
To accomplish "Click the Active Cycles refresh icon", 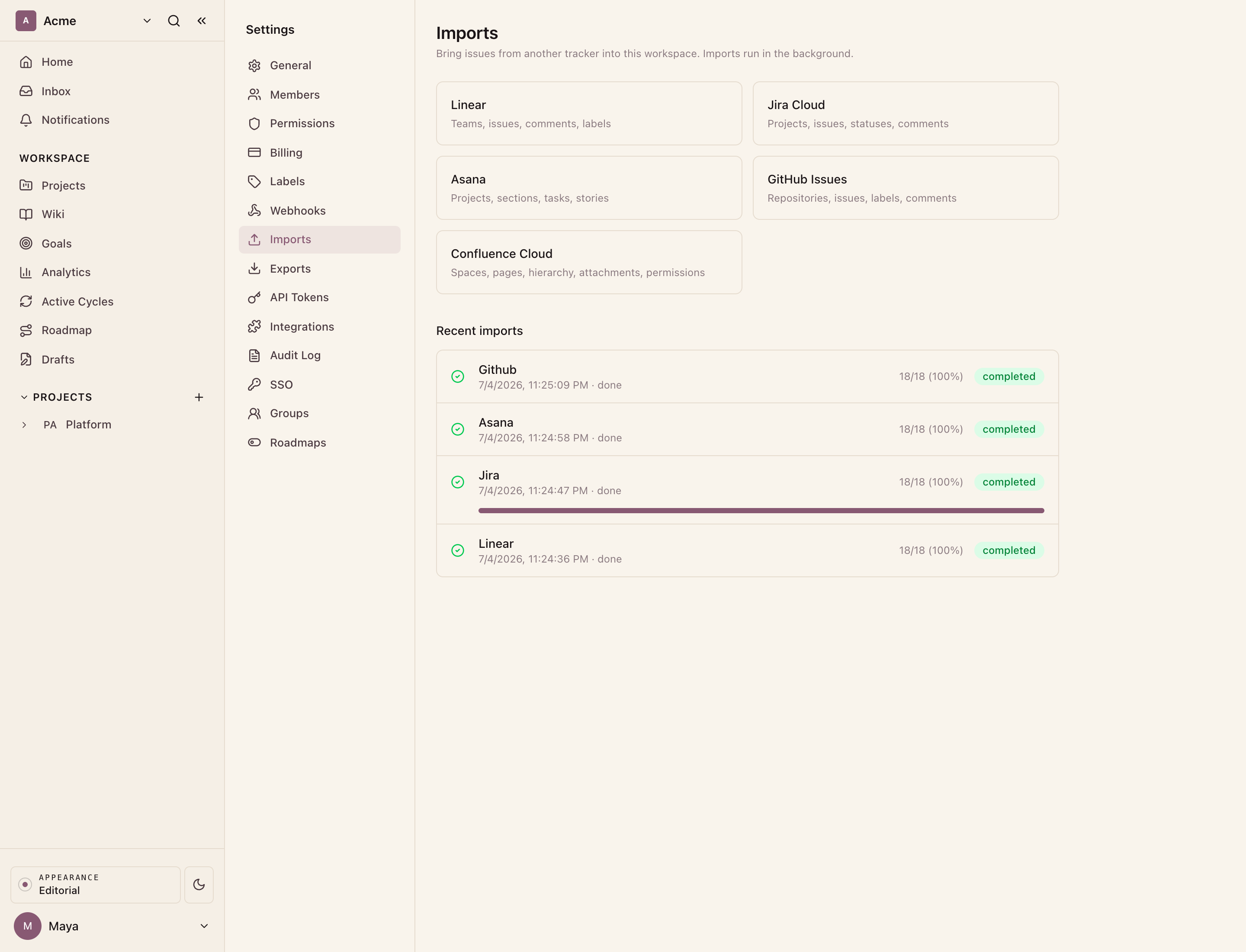I will 26,302.
